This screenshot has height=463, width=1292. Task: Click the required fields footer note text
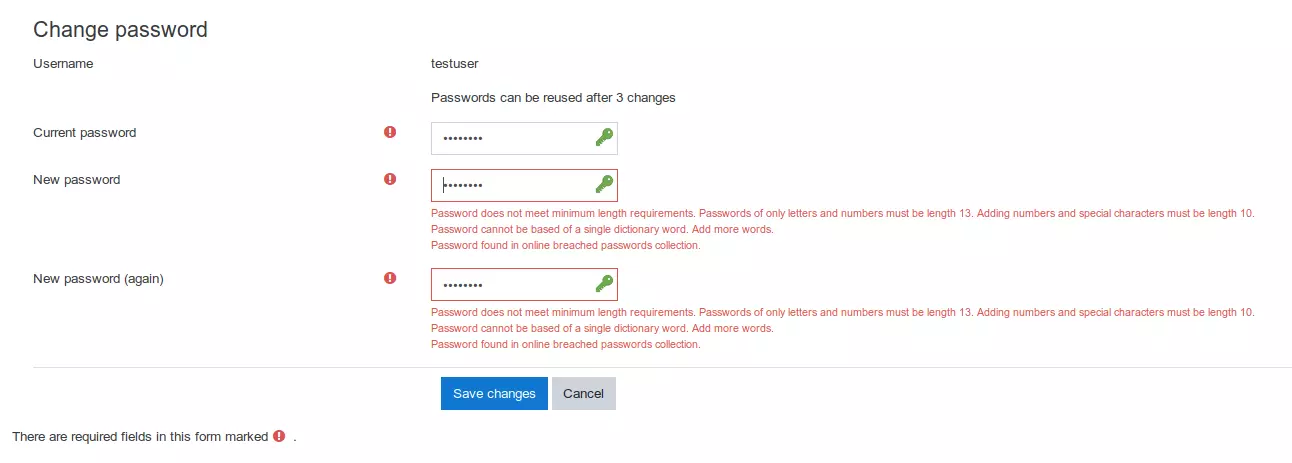click(x=140, y=437)
